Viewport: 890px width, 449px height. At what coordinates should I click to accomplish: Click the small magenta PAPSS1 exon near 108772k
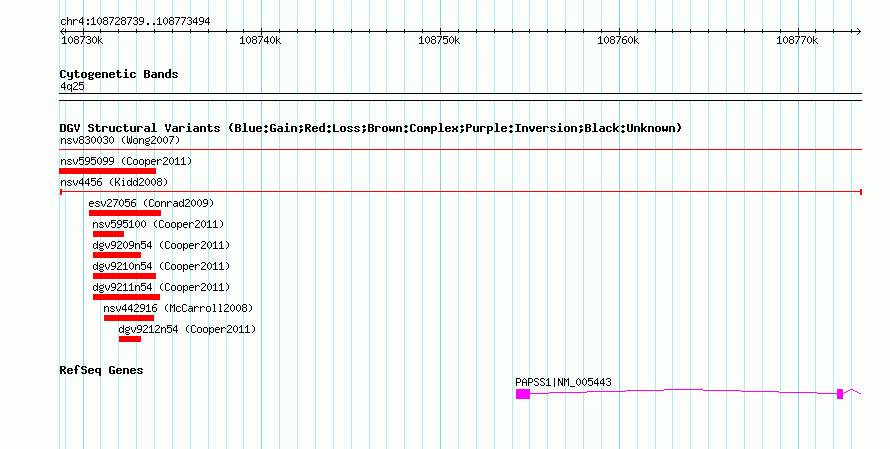[840, 394]
